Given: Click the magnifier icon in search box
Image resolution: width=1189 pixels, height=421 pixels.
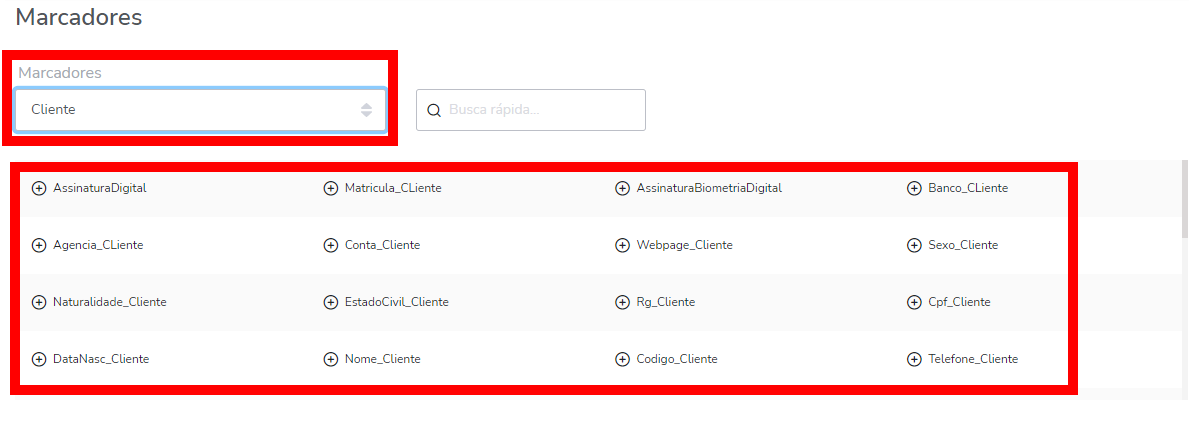Looking at the screenshot, I should click(434, 110).
